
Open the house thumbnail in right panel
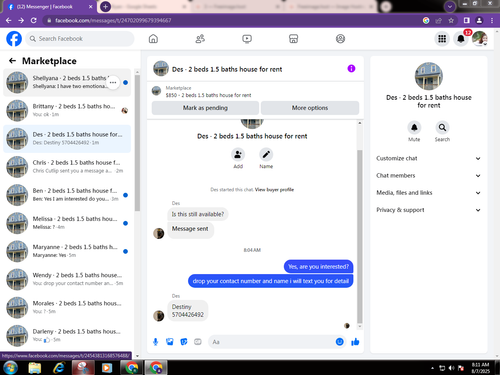point(429,76)
